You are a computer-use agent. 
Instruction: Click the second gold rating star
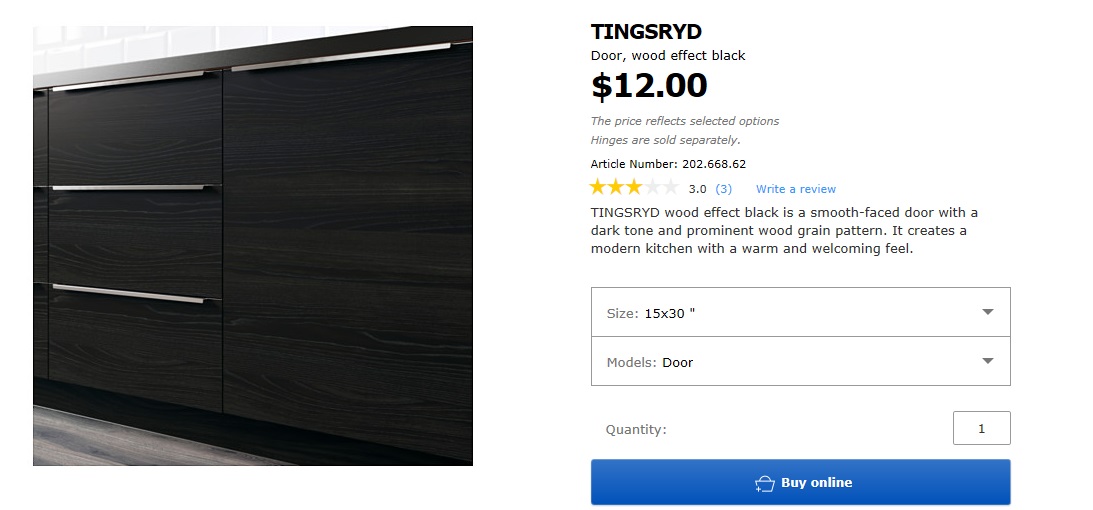(616, 187)
